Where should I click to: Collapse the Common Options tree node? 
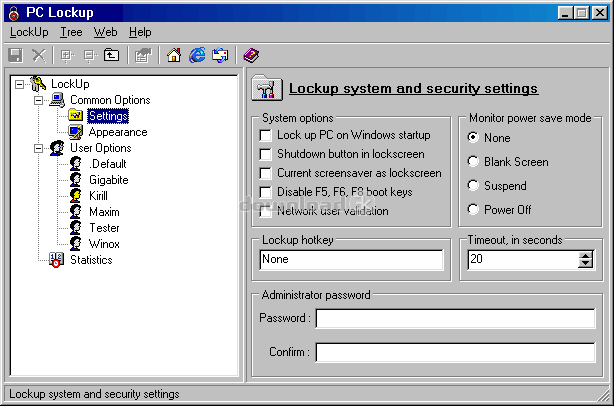(x=38, y=100)
